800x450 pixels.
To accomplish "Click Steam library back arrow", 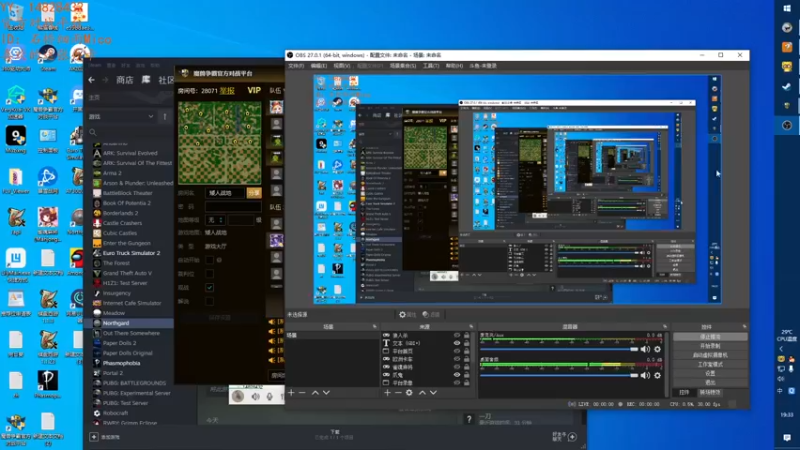I will click(91, 80).
